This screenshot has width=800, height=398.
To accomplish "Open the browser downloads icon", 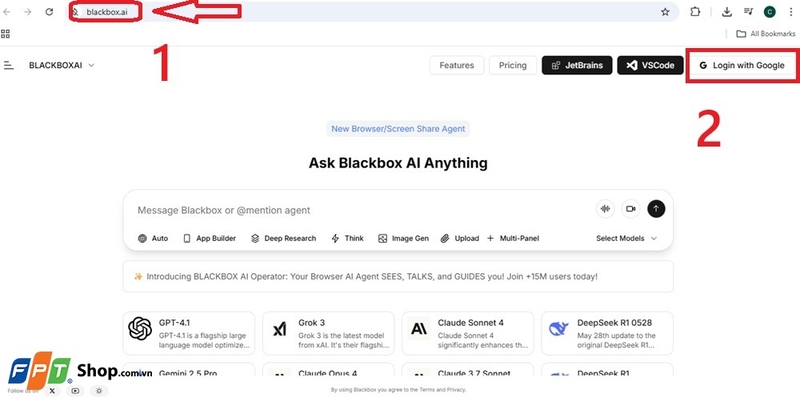I will 728,12.
